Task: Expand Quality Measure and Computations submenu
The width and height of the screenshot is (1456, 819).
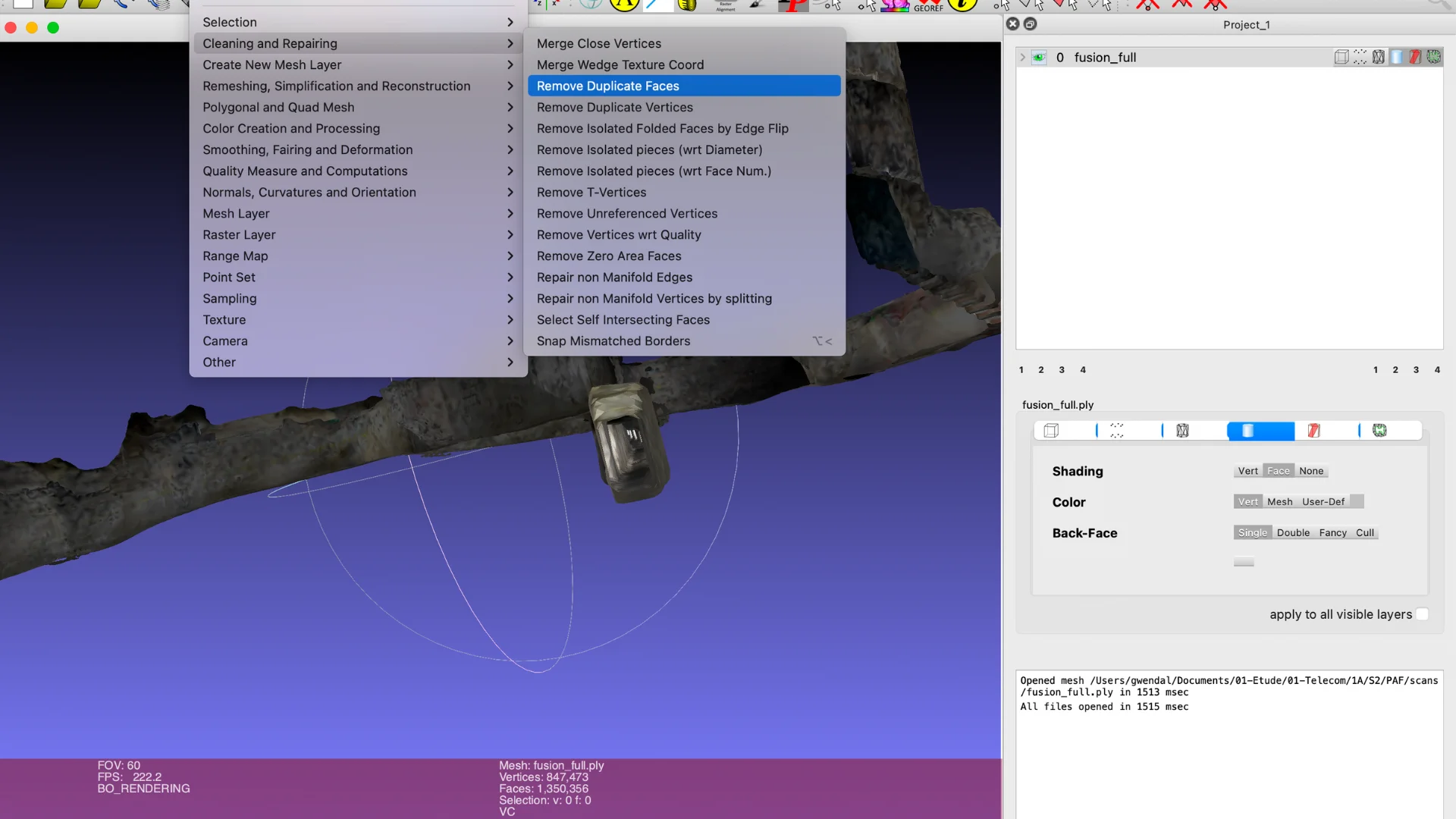Action: point(358,171)
